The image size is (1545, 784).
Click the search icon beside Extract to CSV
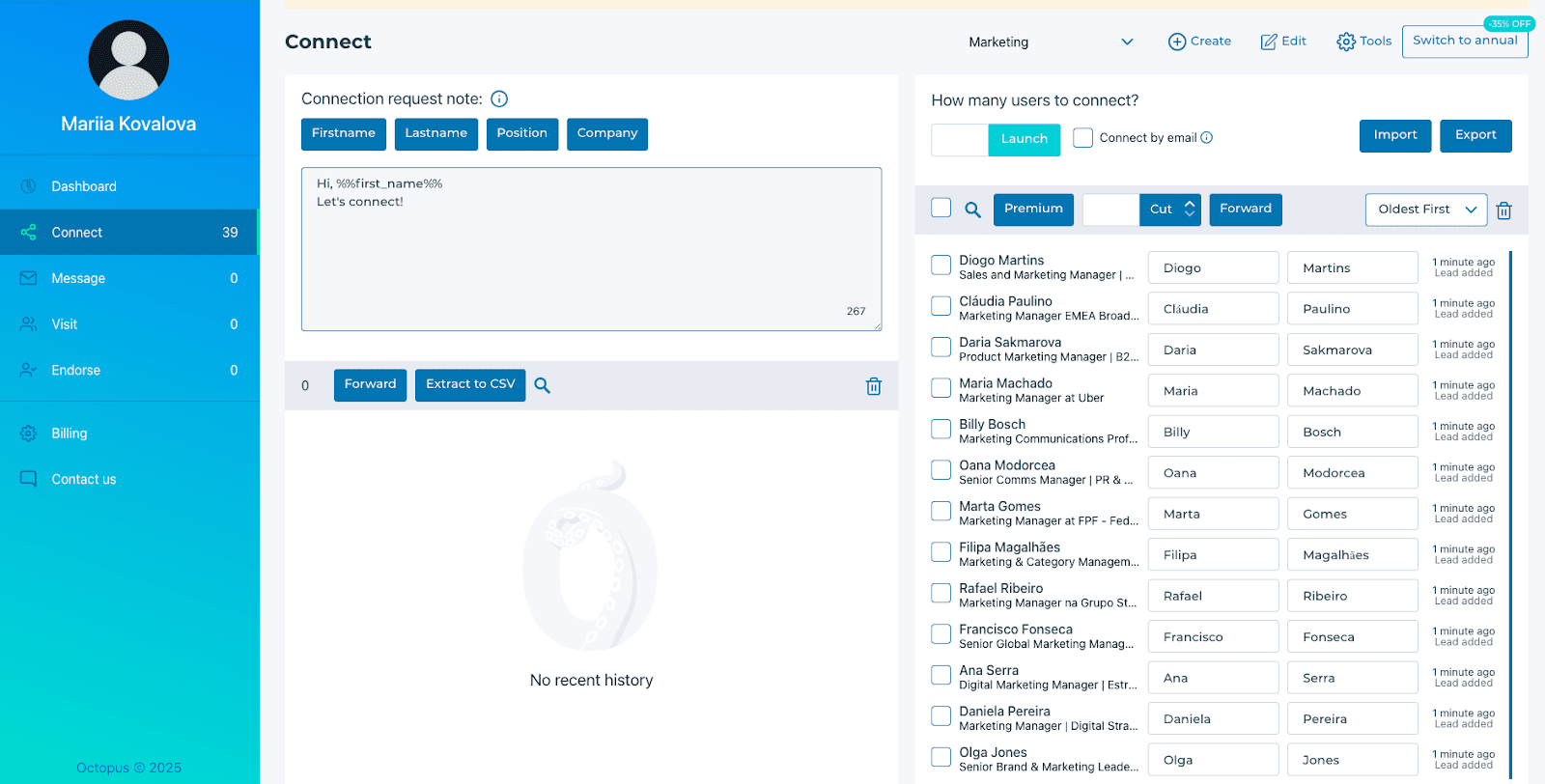(x=543, y=385)
